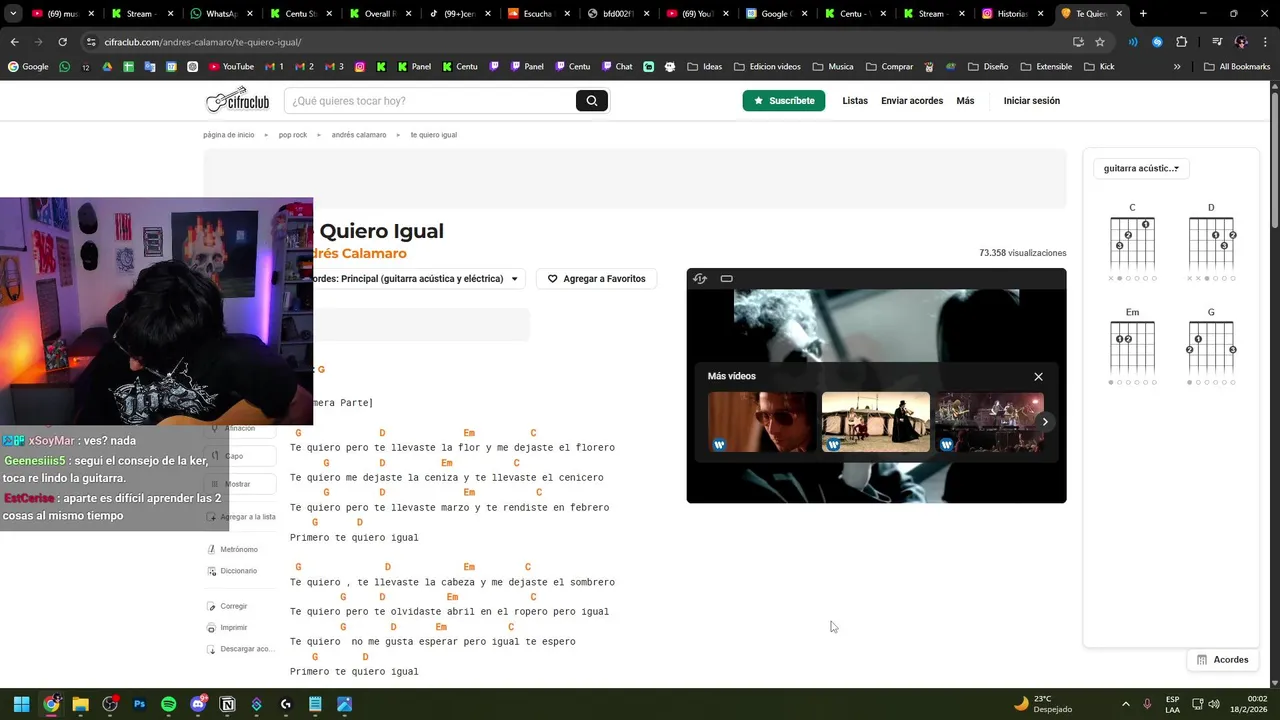Viewport: 1280px width, 720px height.
Task: Click Agregar a Favoritos button
Action: click(x=597, y=279)
